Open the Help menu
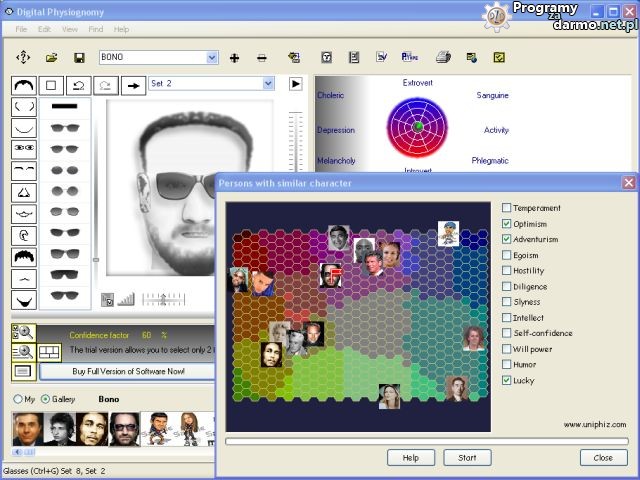 121,30
